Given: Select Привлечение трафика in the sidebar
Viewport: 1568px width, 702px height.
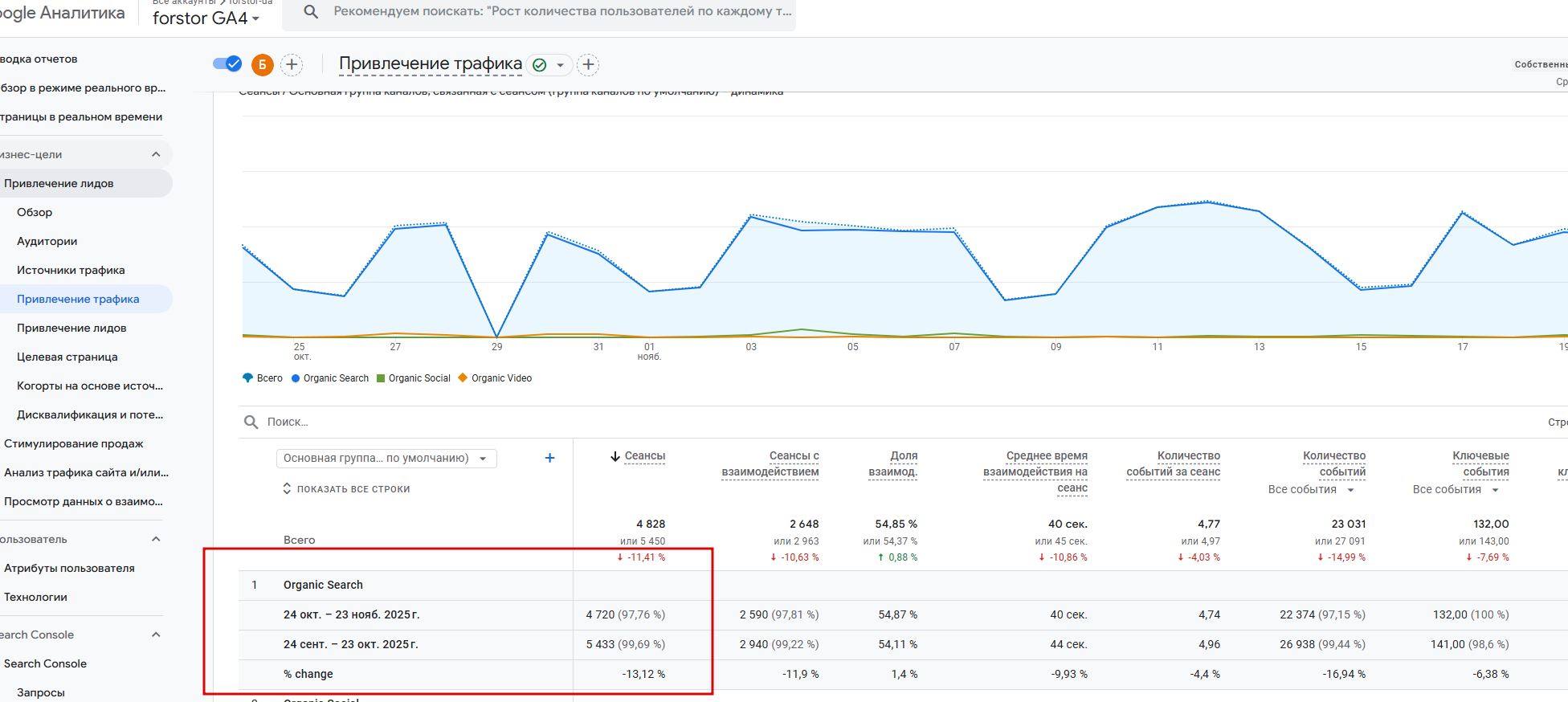Looking at the screenshot, I should pos(78,299).
